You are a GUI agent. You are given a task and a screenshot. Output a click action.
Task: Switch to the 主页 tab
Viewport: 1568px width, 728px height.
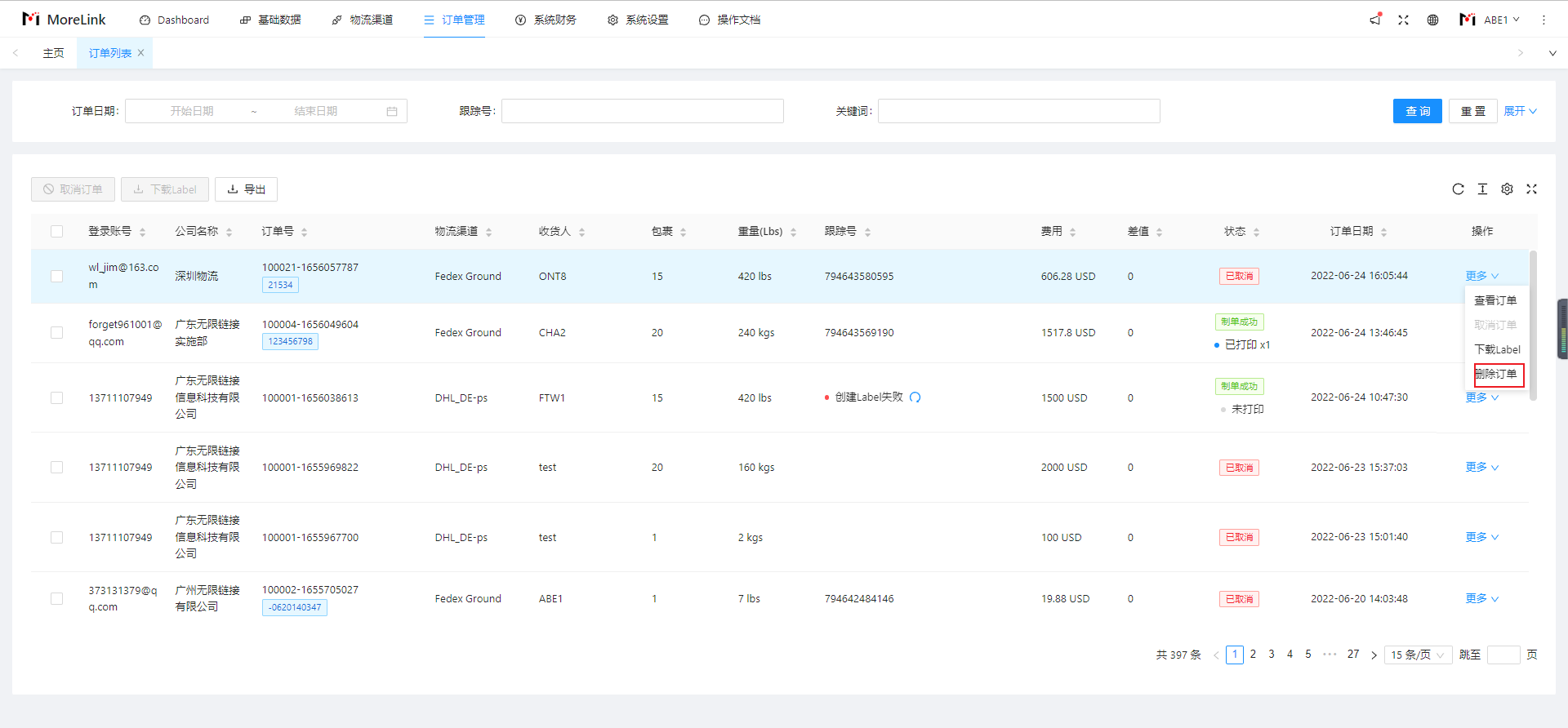[53, 53]
